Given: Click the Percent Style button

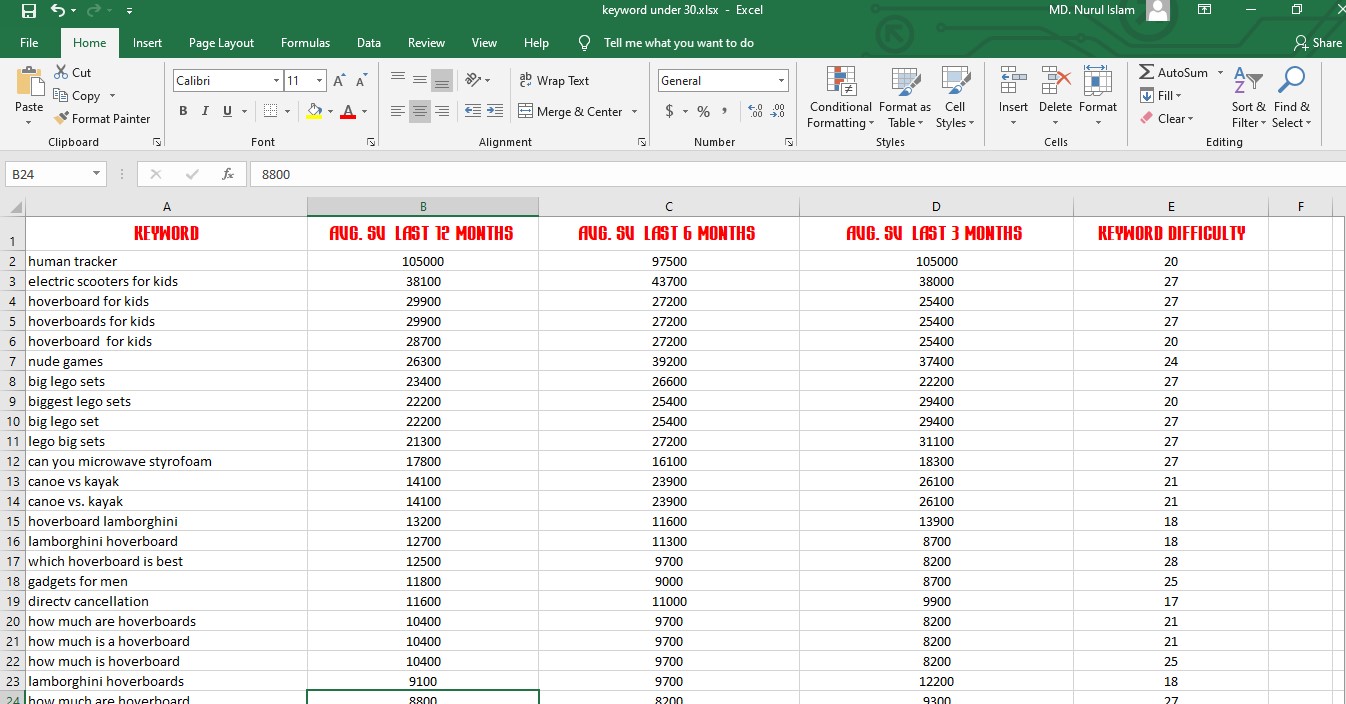Looking at the screenshot, I should click(702, 112).
